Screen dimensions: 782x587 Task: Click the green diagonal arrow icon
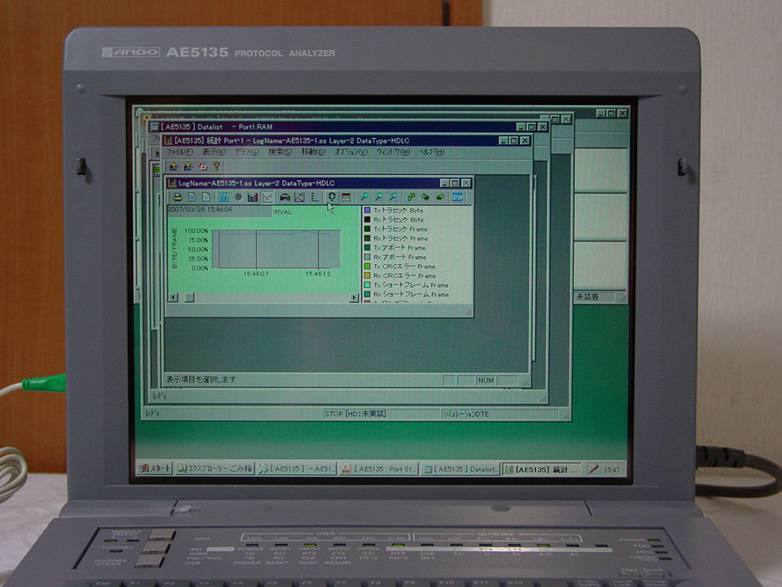tap(411, 197)
